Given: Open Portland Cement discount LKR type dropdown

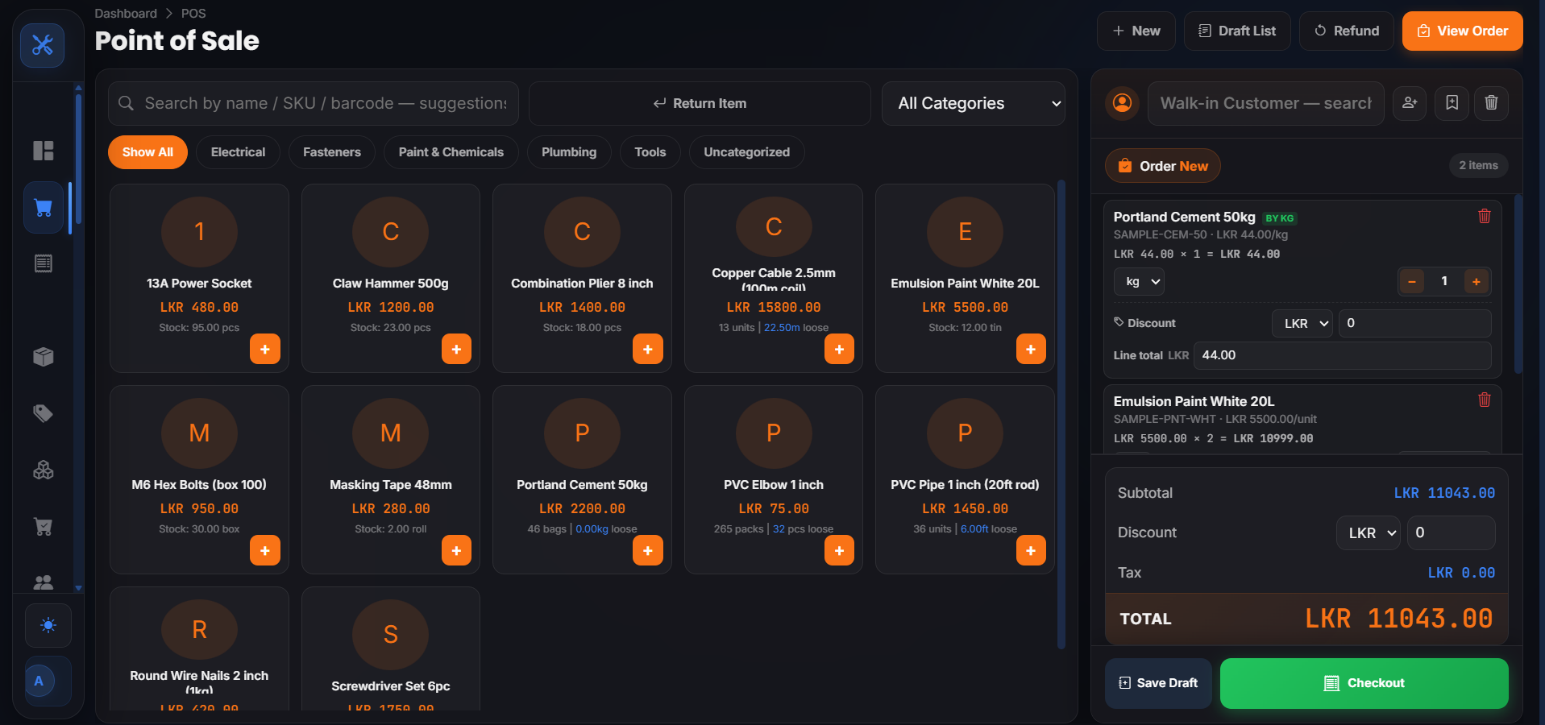Looking at the screenshot, I should click(x=1302, y=323).
